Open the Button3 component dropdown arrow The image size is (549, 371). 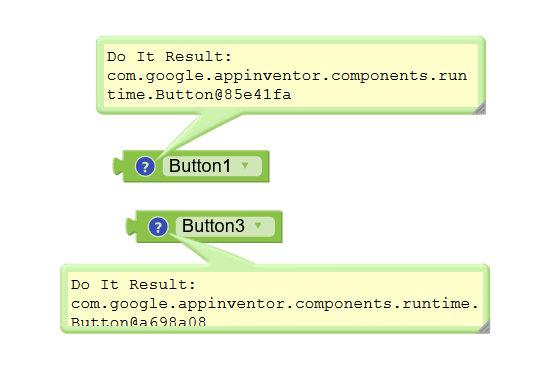(x=258, y=225)
